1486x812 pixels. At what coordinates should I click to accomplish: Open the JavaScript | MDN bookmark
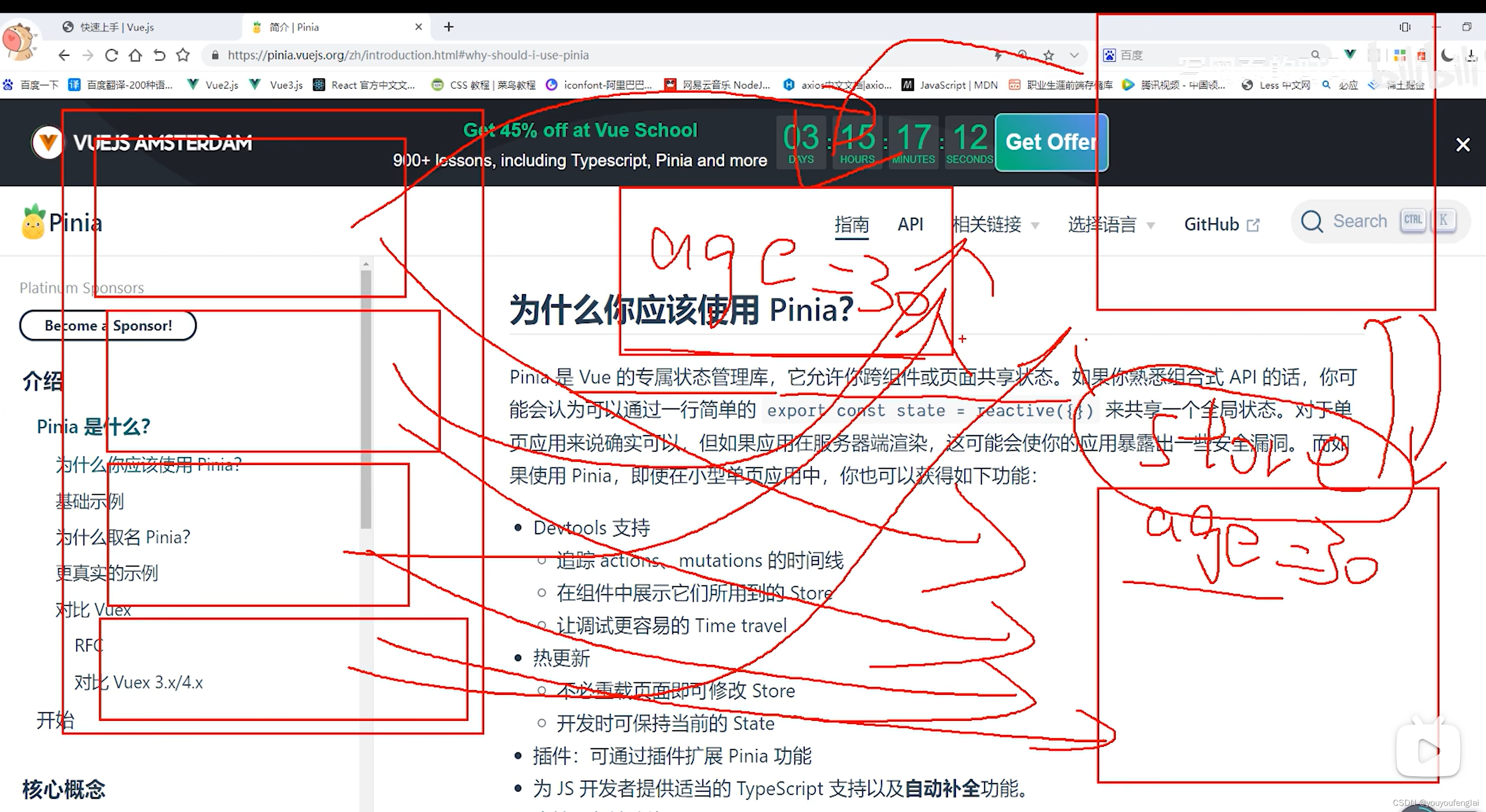(950, 85)
